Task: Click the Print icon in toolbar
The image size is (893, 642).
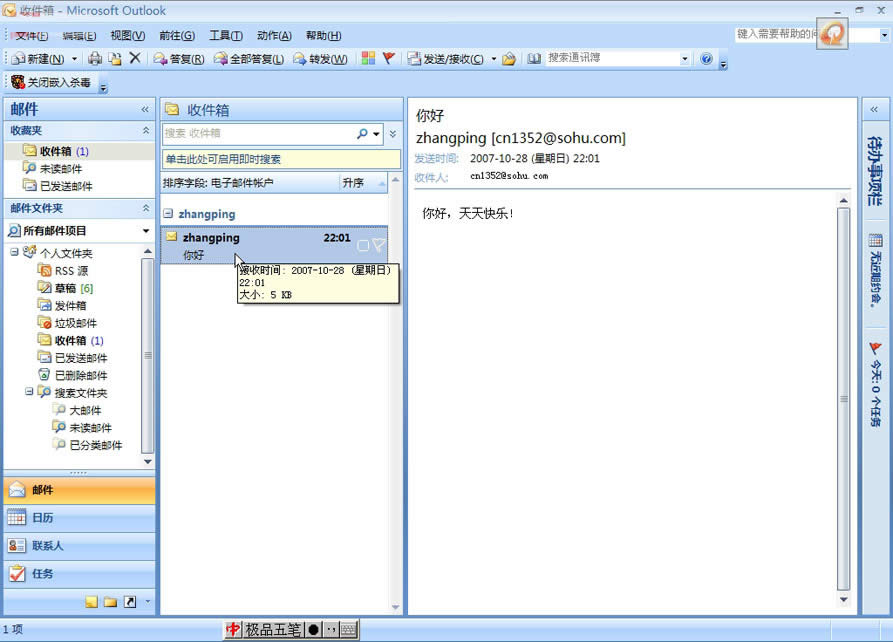Action: coord(95,59)
